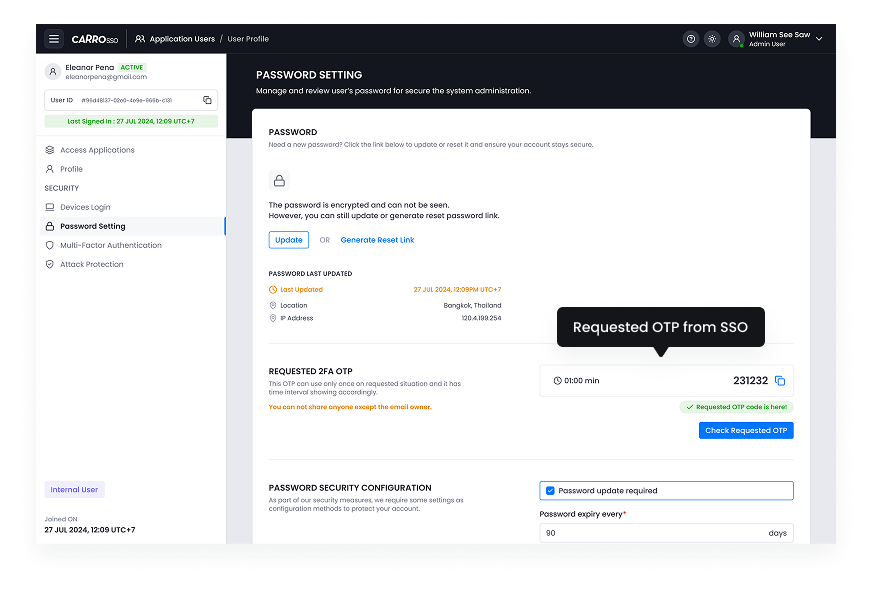872x592 pixels.
Task: Click the hamburger menu icon
Action: (54, 39)
